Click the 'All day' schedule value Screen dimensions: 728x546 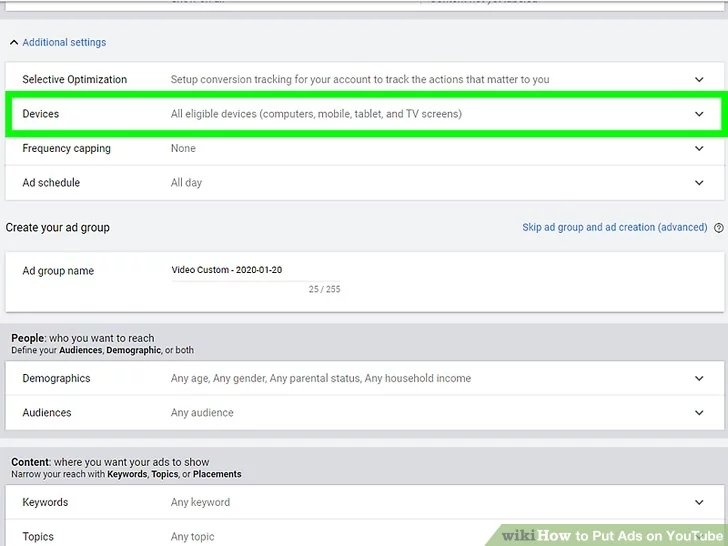[x=186, y=183]
